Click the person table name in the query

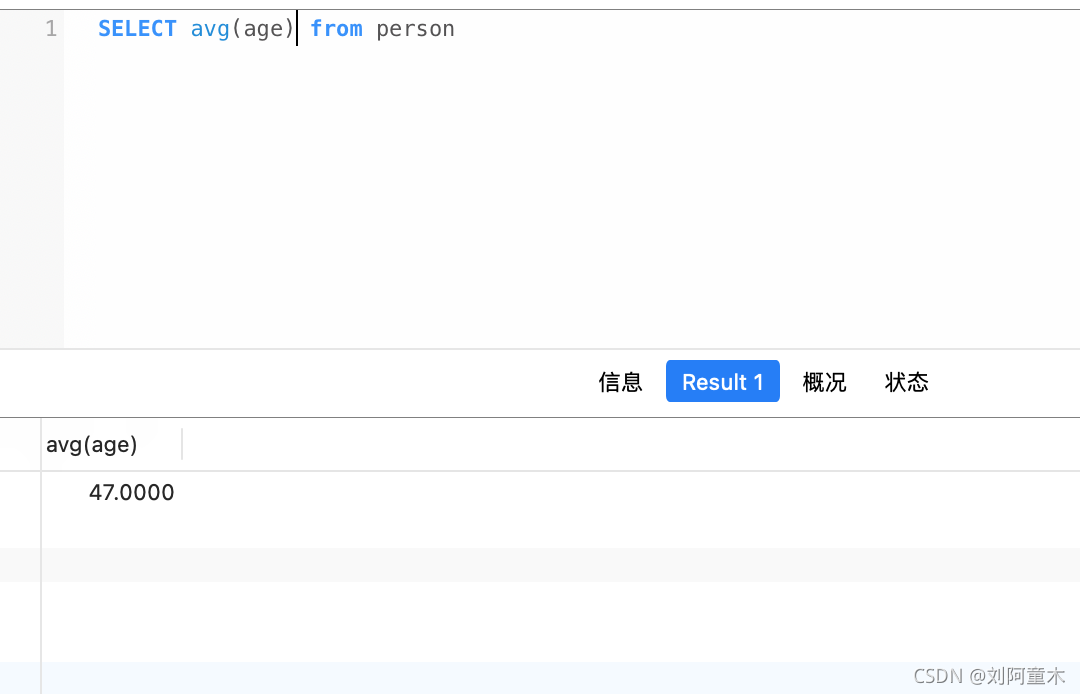(414, 28)
